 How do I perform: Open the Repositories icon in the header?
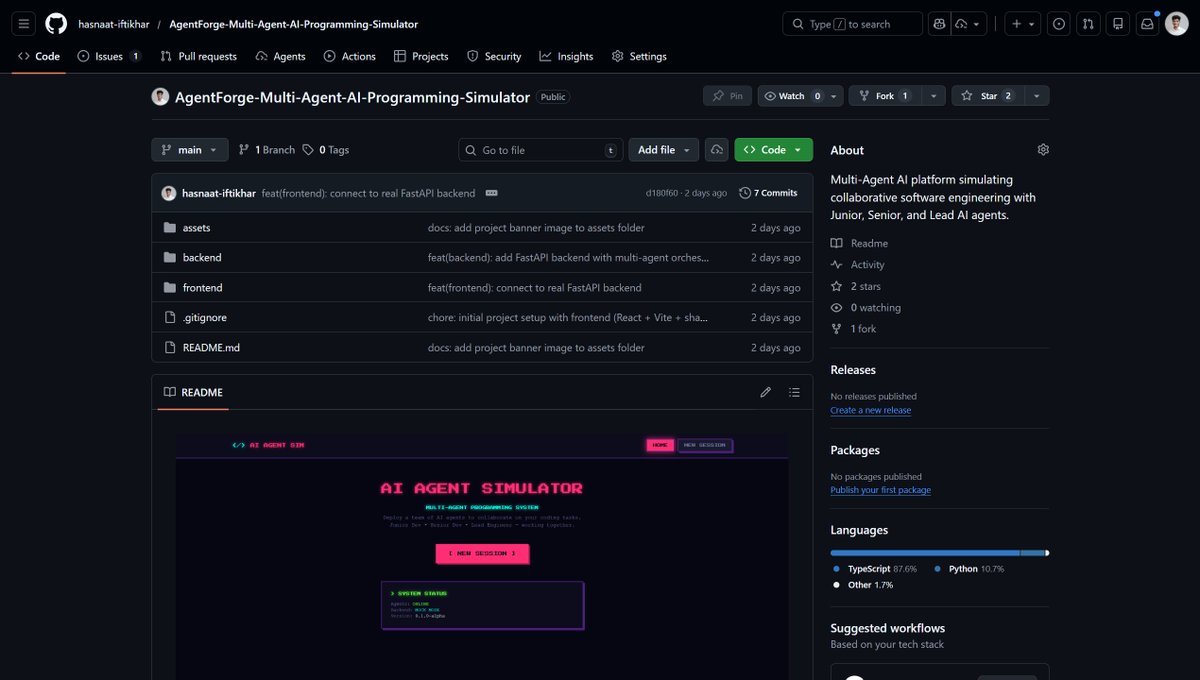point(1118,24)
